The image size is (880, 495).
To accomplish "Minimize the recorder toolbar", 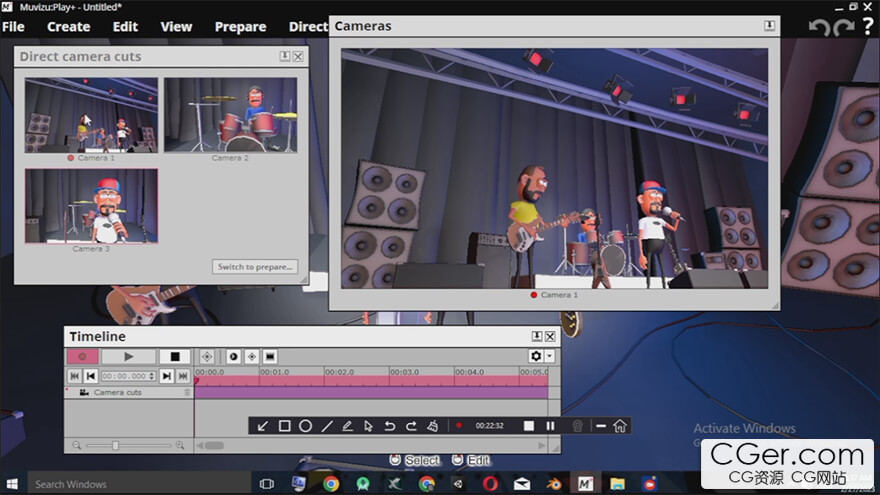I will point(601,426).
